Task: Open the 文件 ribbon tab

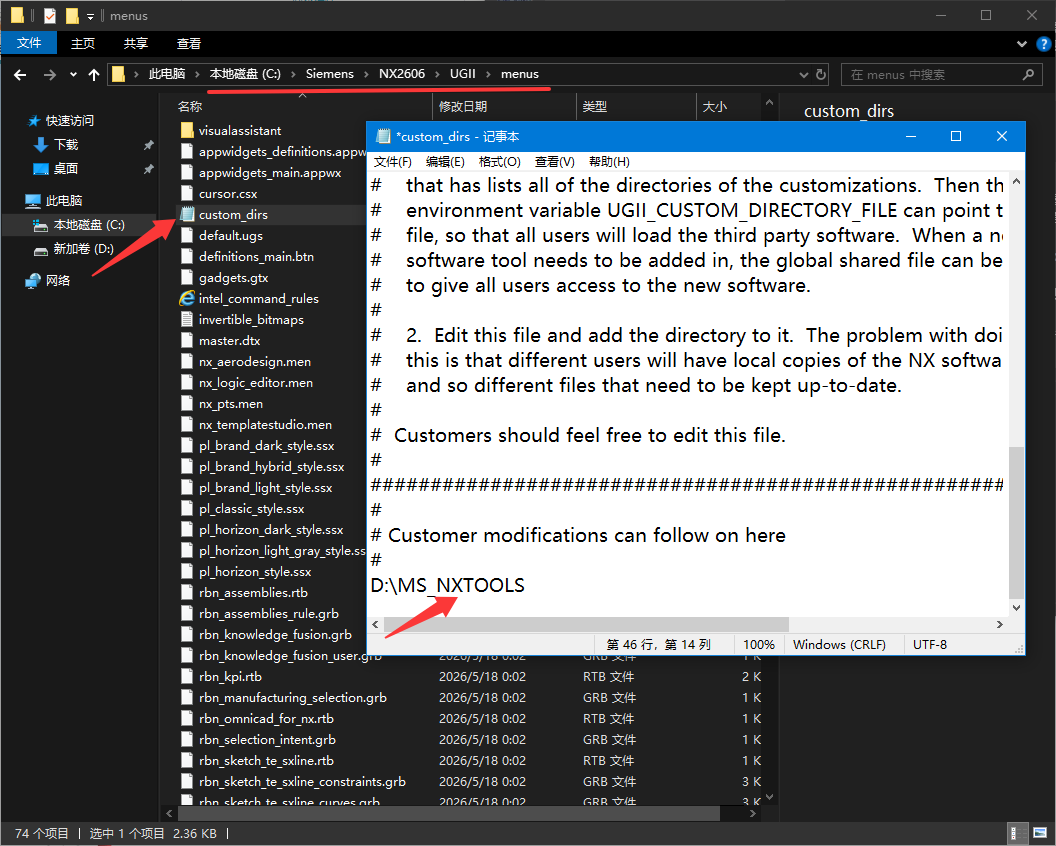Action: pyautogui.click(x=29, y=43)
